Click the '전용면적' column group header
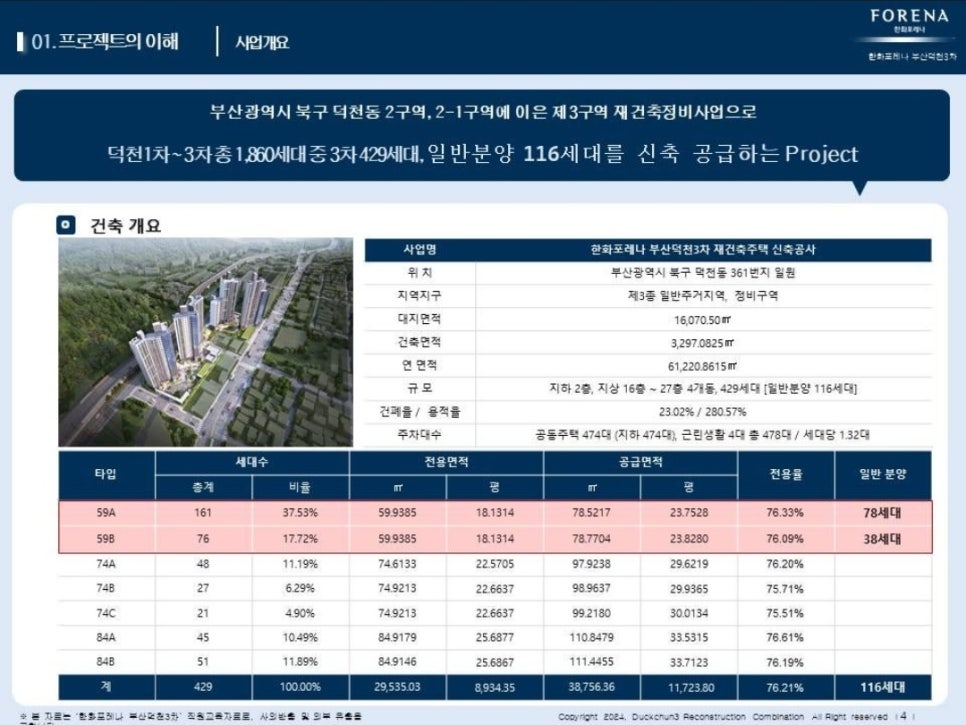This screenshot has width=966, height=725. [447, 462]
